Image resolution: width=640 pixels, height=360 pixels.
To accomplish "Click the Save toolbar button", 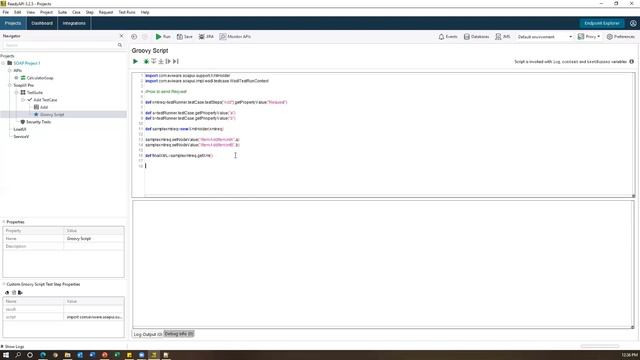I will [x=184, y=37].
